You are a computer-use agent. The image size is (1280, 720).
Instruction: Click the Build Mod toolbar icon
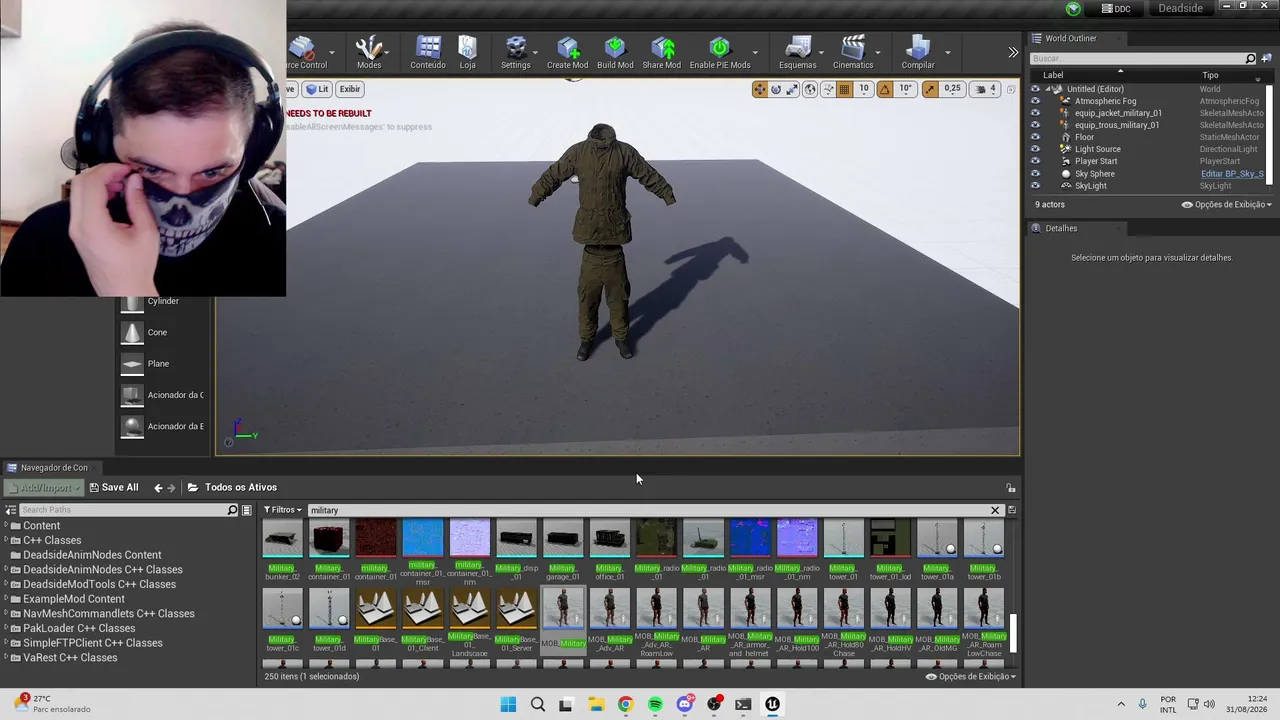coord(615,52)
